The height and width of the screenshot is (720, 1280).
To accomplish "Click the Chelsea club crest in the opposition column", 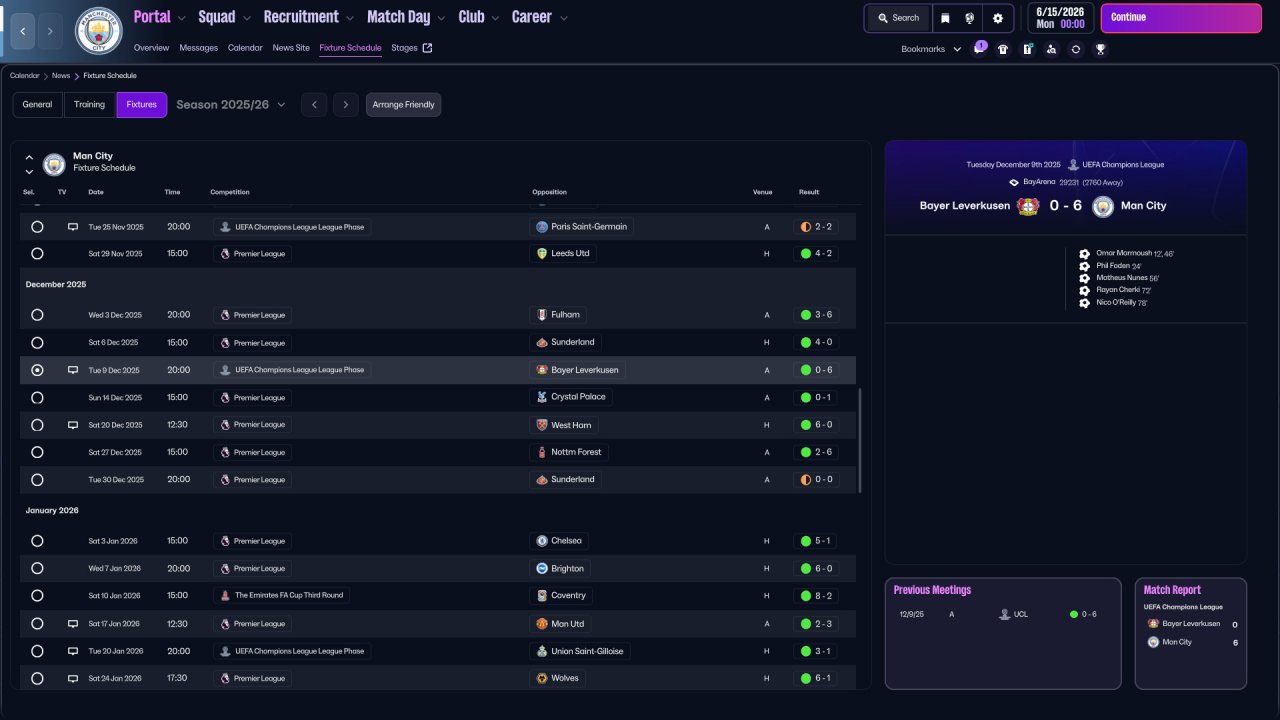I will coord(542,541).
